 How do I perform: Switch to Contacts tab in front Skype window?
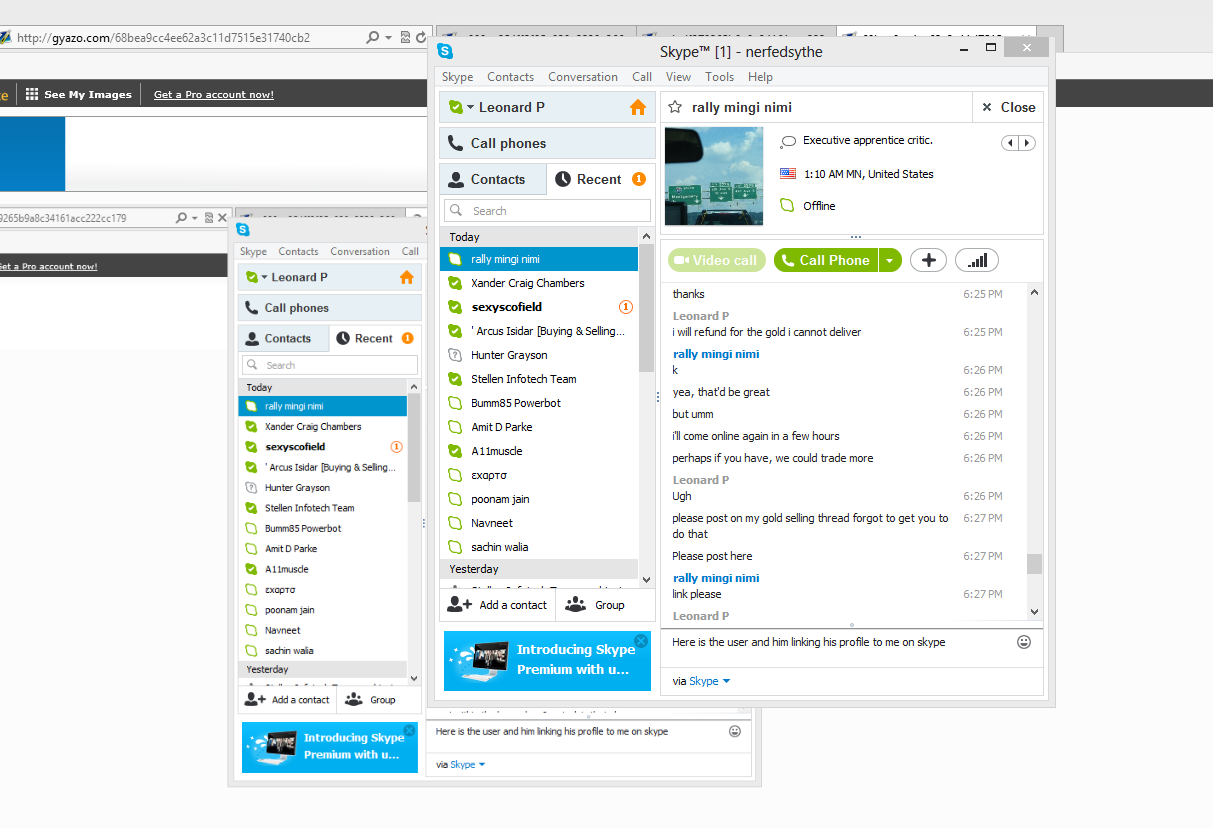tap(493, 179)
